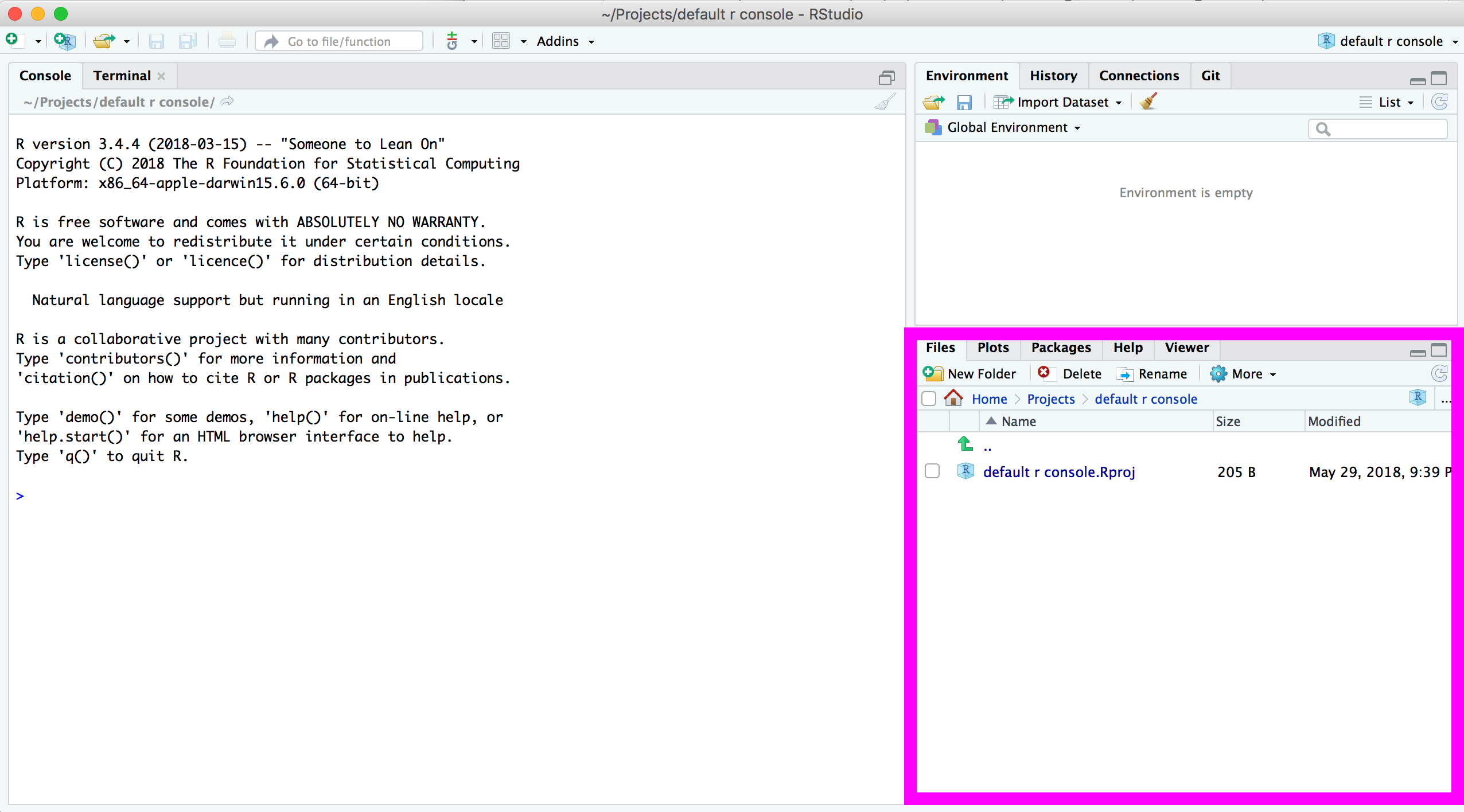Click the New Project icon in toolbar

64,41
